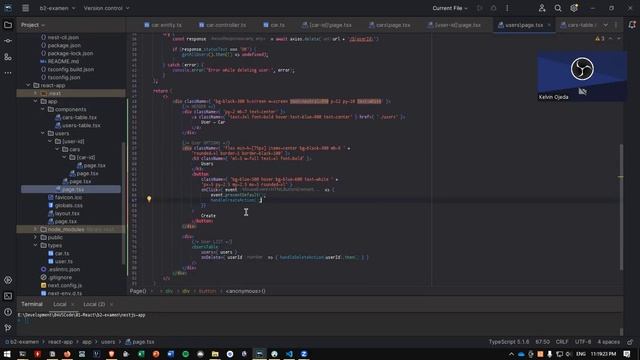640x360 pixels.
Task: Go to previous highlighted problem arrow
Action: click(611, 38)
